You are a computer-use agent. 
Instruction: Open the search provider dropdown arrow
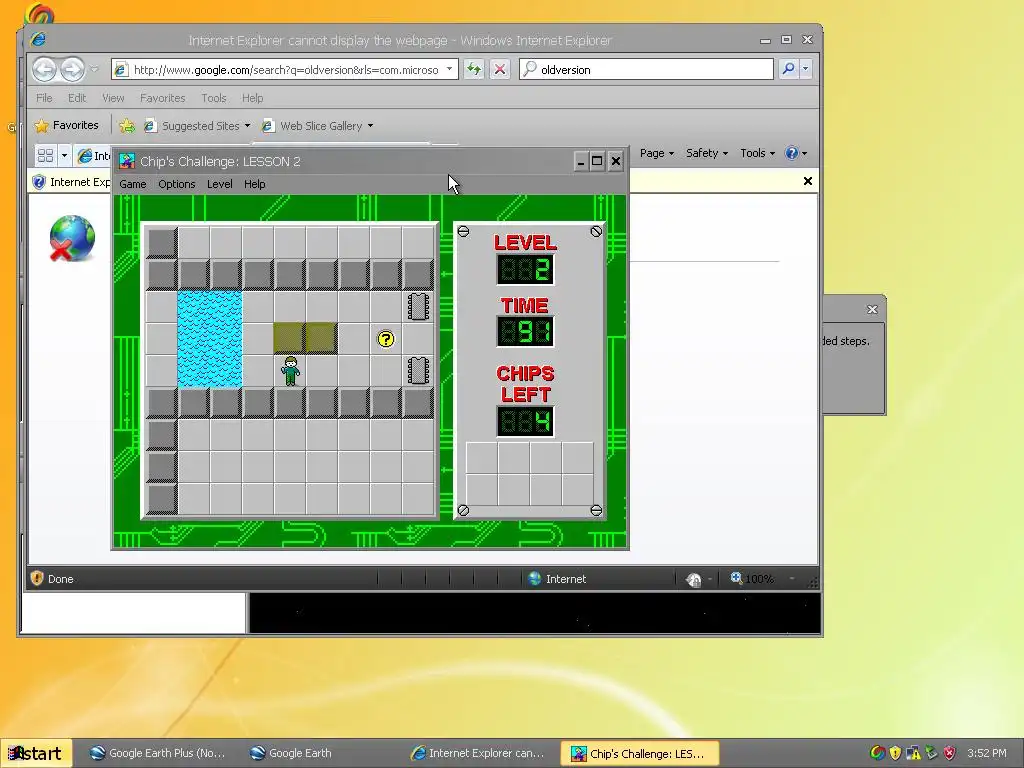(x=805, y=69)
